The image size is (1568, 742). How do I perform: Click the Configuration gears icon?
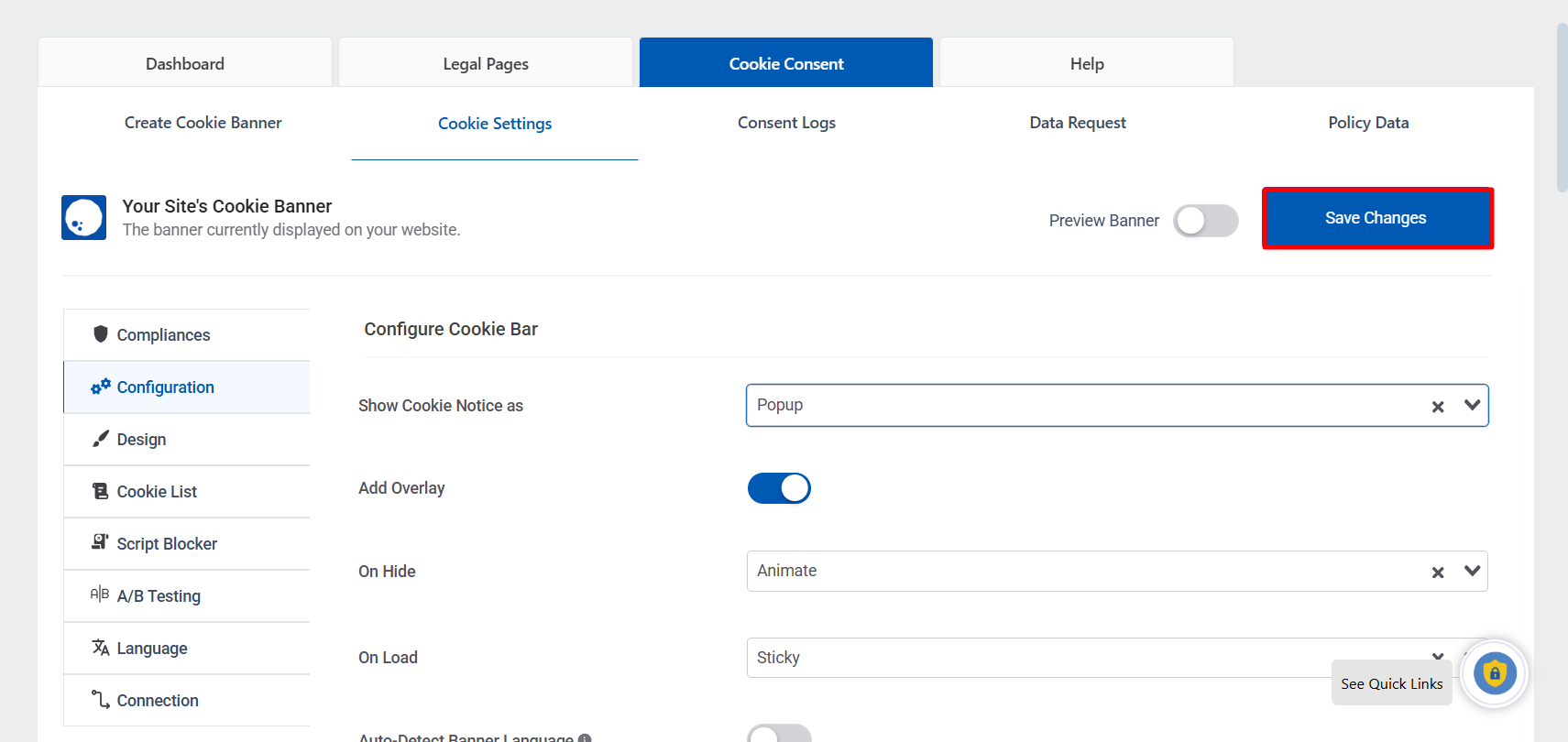(x=101, y=387)
